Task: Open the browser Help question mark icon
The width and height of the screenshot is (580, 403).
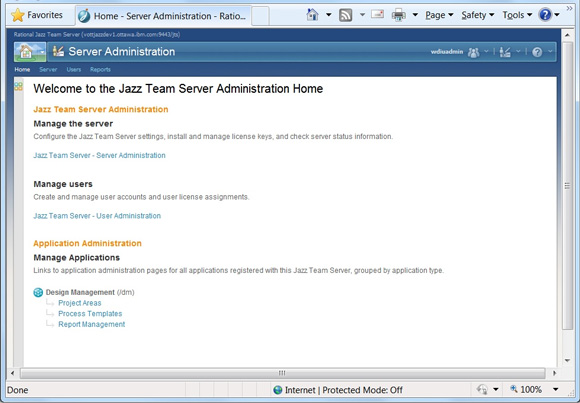Action: point(545,15)
